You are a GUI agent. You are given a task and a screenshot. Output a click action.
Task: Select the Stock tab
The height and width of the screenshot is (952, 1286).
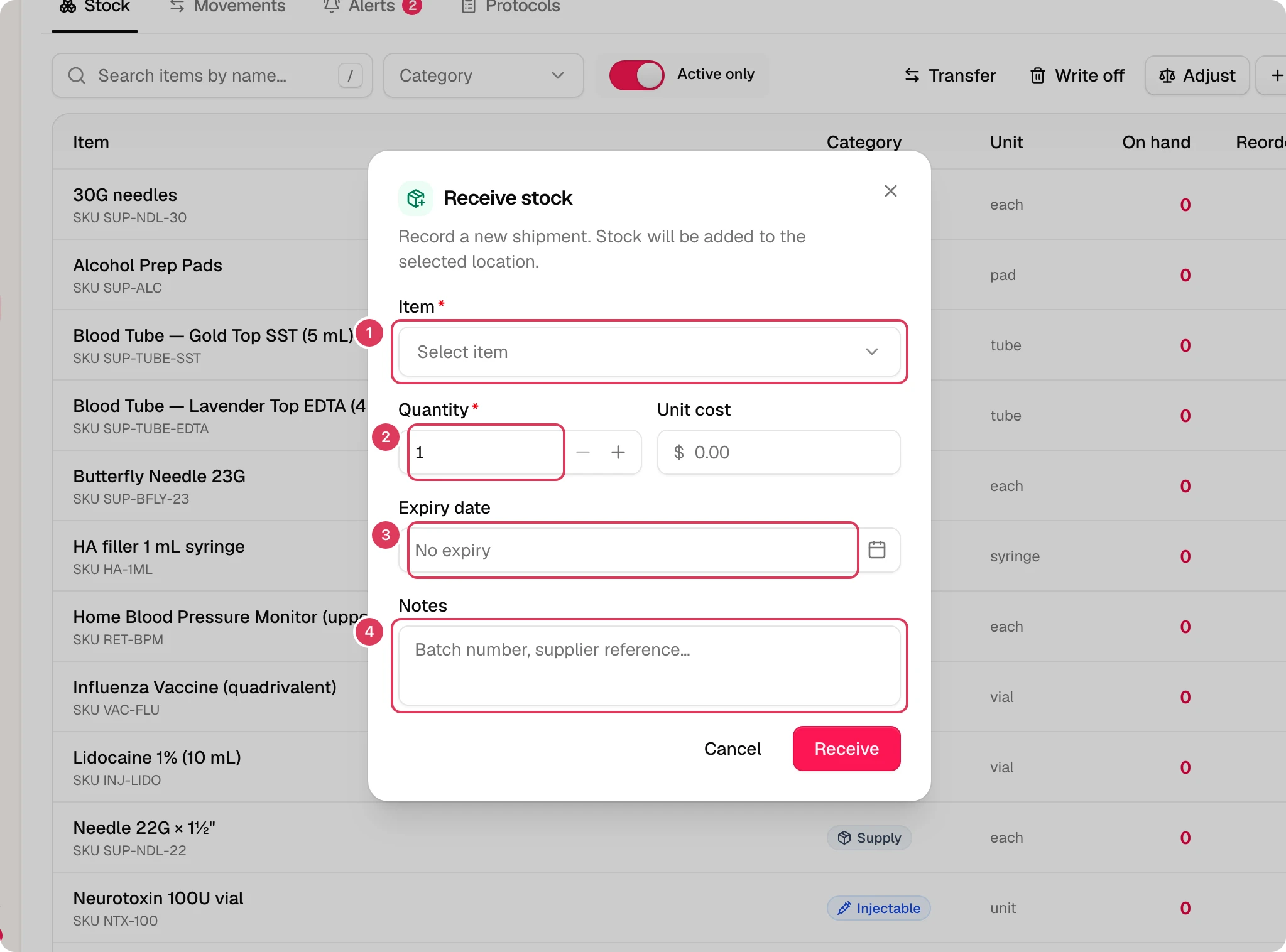tap(95, 8)
